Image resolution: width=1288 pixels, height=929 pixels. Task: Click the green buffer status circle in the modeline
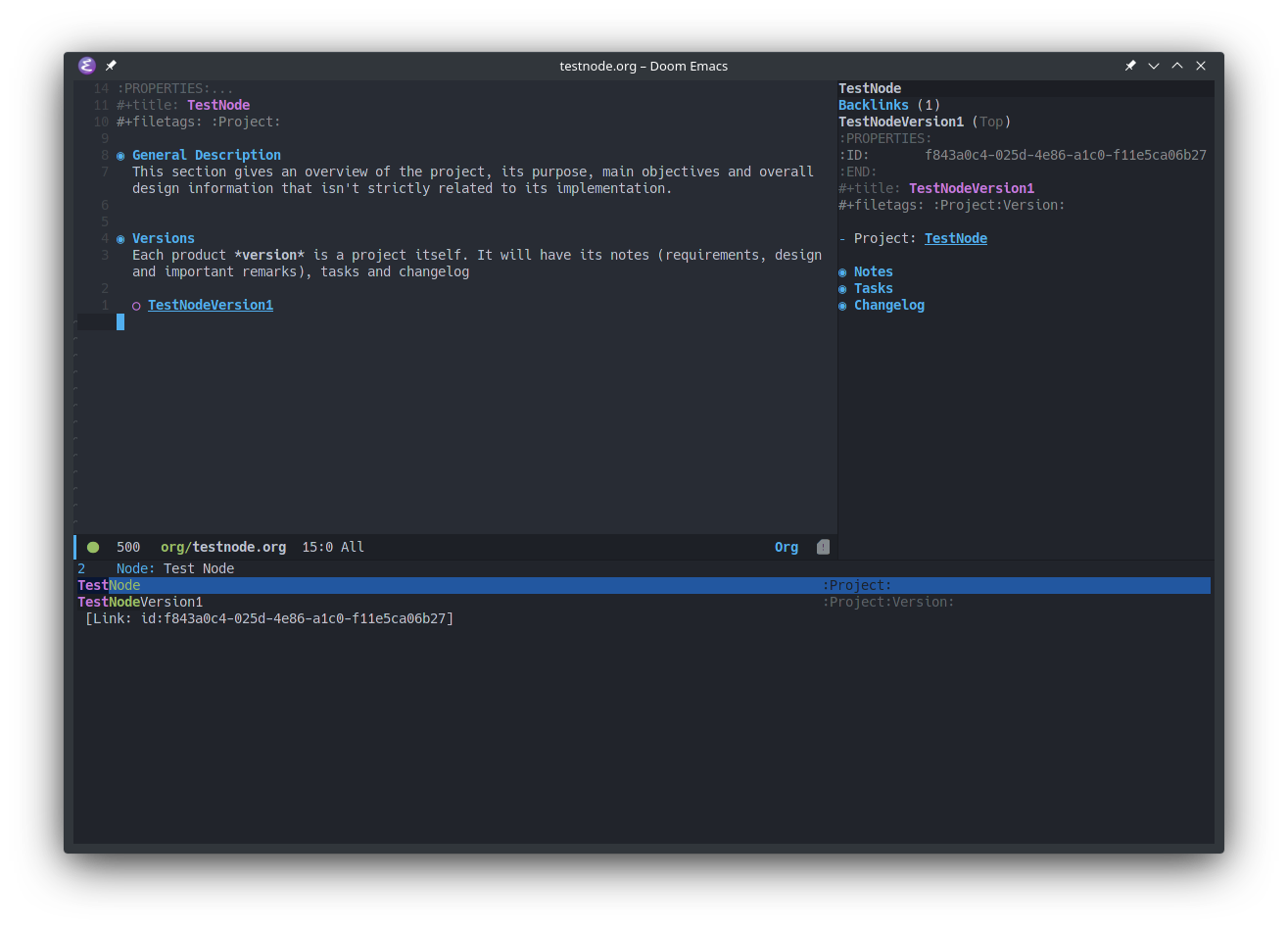[x=93, y=547]
